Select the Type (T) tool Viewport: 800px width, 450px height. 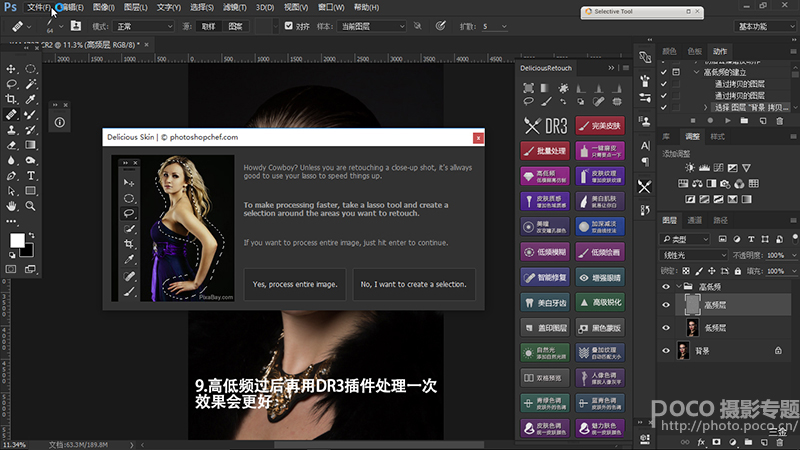click(x=31, y=175)
